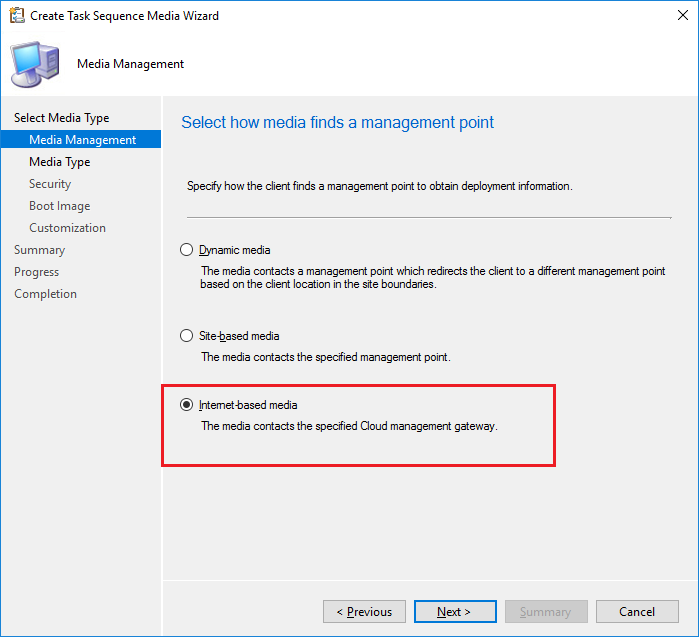Image resolution: width=699 pixels, height=637 pixels.
Task: Click the Dynamic media description text
Action: [432, 277]
